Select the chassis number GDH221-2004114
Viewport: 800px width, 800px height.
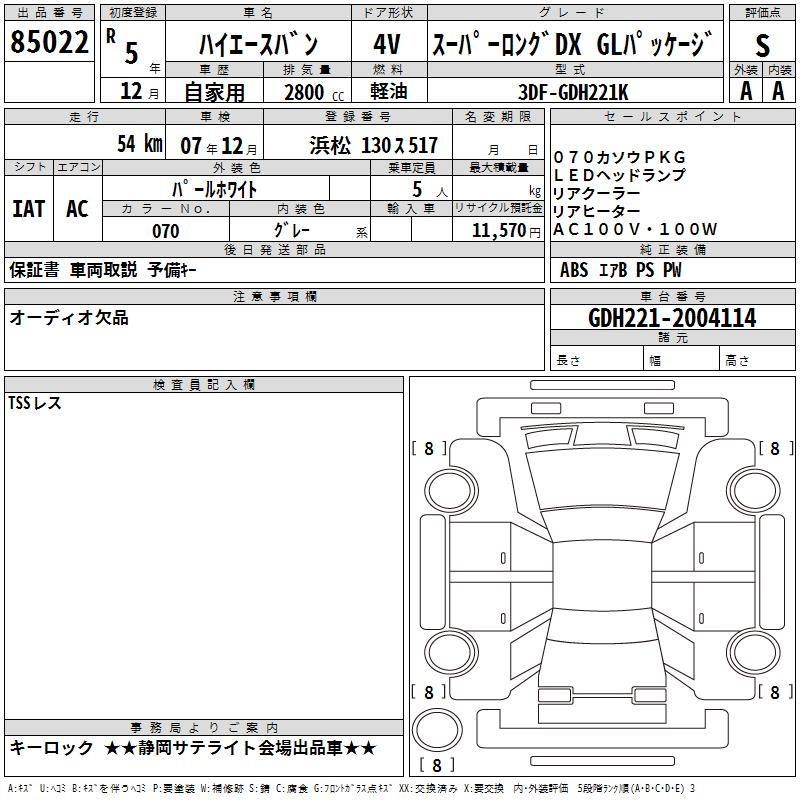coord(672,318)
